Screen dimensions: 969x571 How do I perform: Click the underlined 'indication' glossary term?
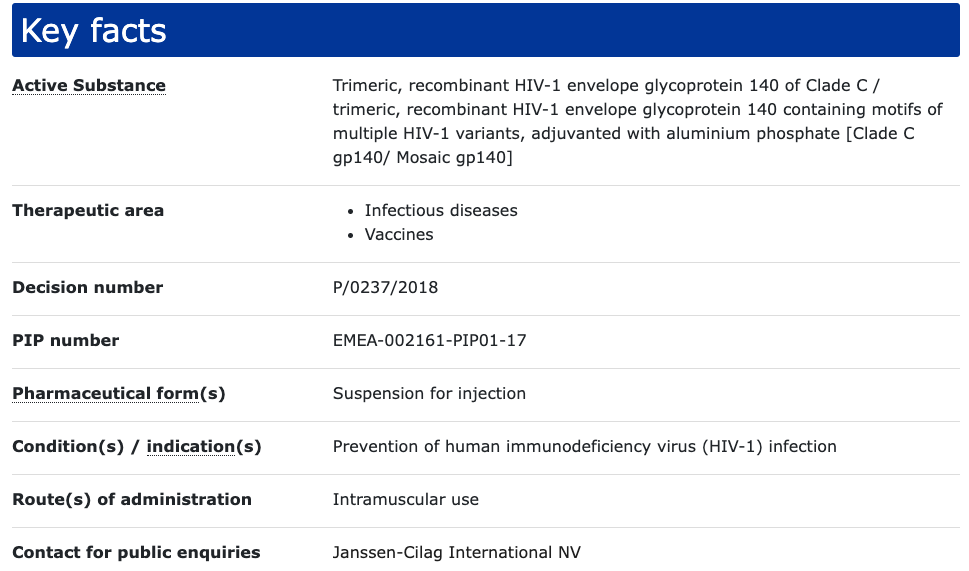point(190,447)
